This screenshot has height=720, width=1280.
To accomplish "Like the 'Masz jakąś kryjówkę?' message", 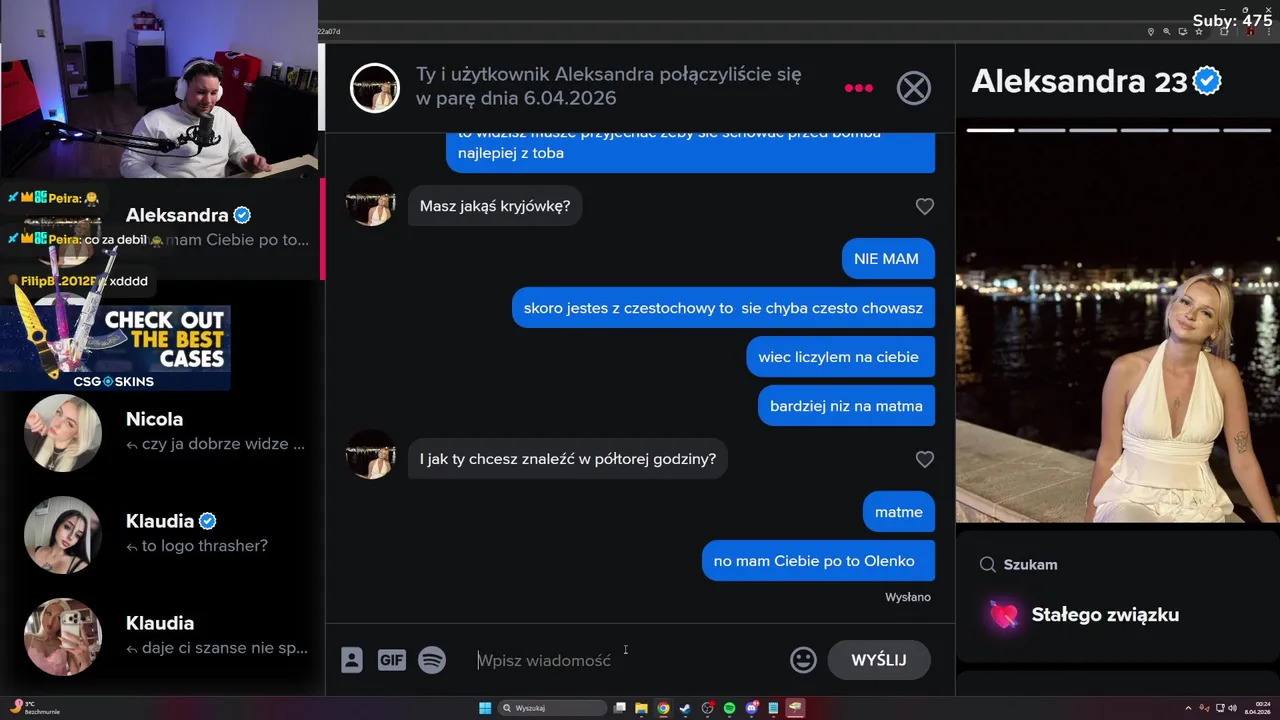I will point(925,206).
